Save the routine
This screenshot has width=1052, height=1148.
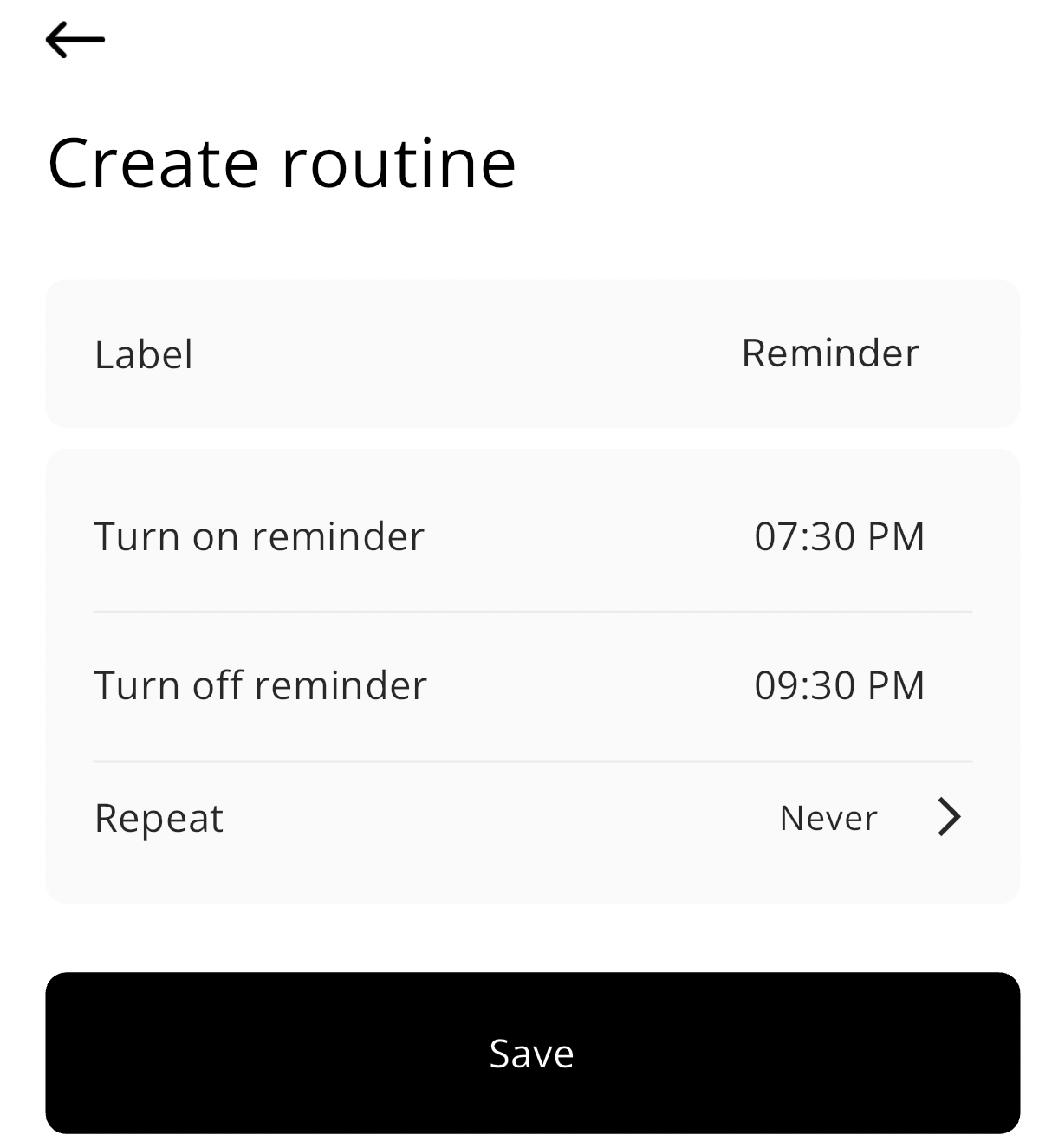click(532, 1053)
